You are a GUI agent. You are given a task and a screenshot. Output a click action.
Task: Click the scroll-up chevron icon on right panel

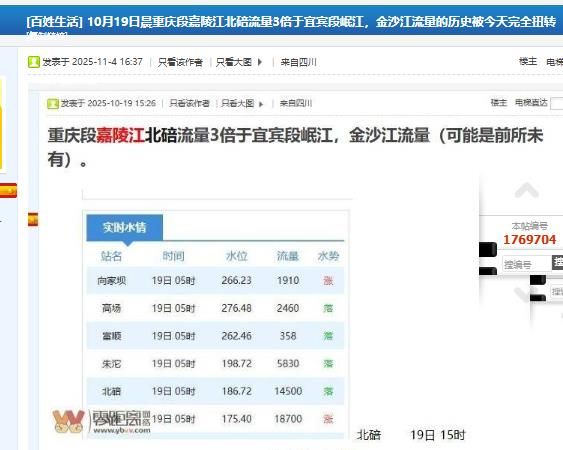(526, 190)
